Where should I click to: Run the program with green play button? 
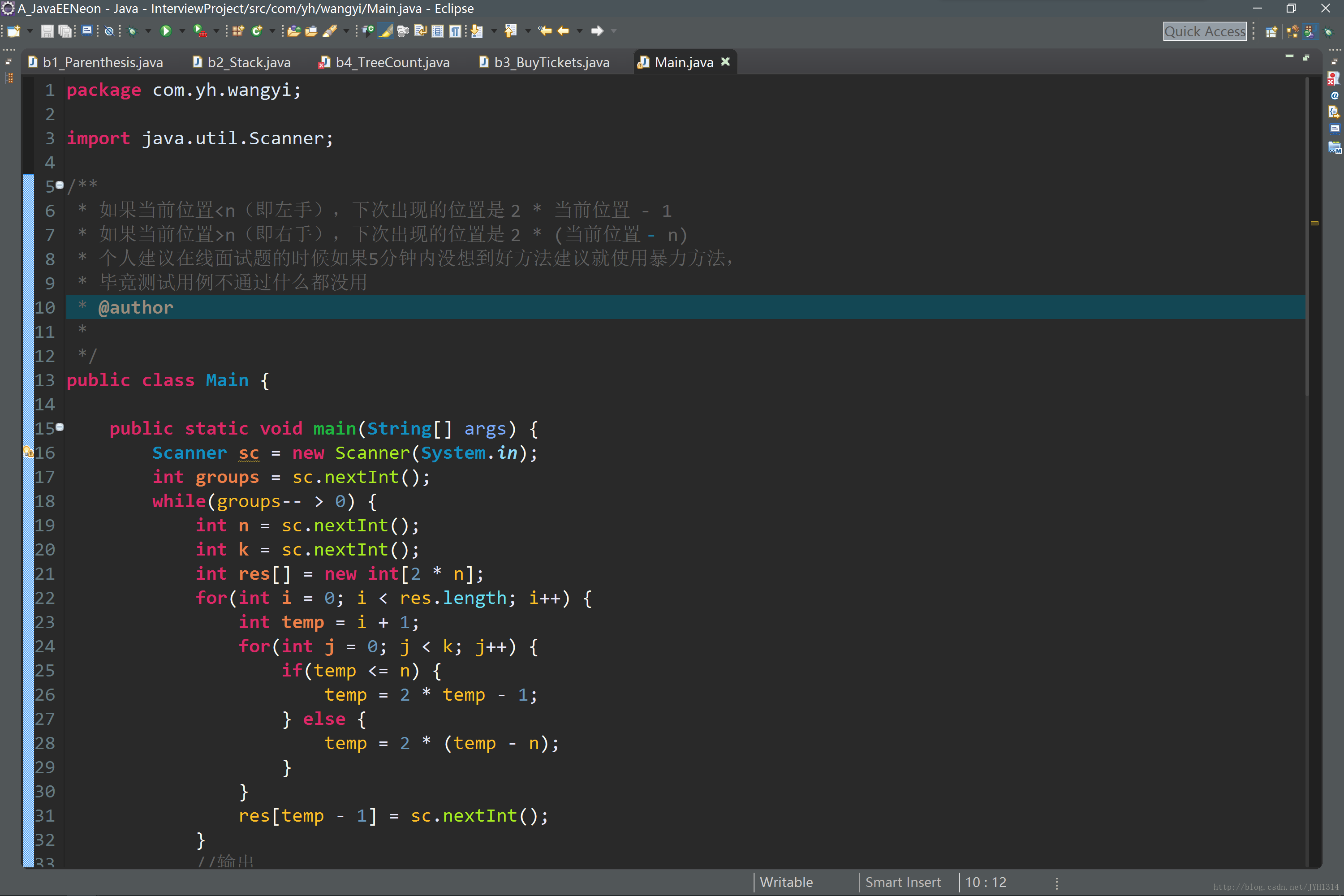[166, 31]
